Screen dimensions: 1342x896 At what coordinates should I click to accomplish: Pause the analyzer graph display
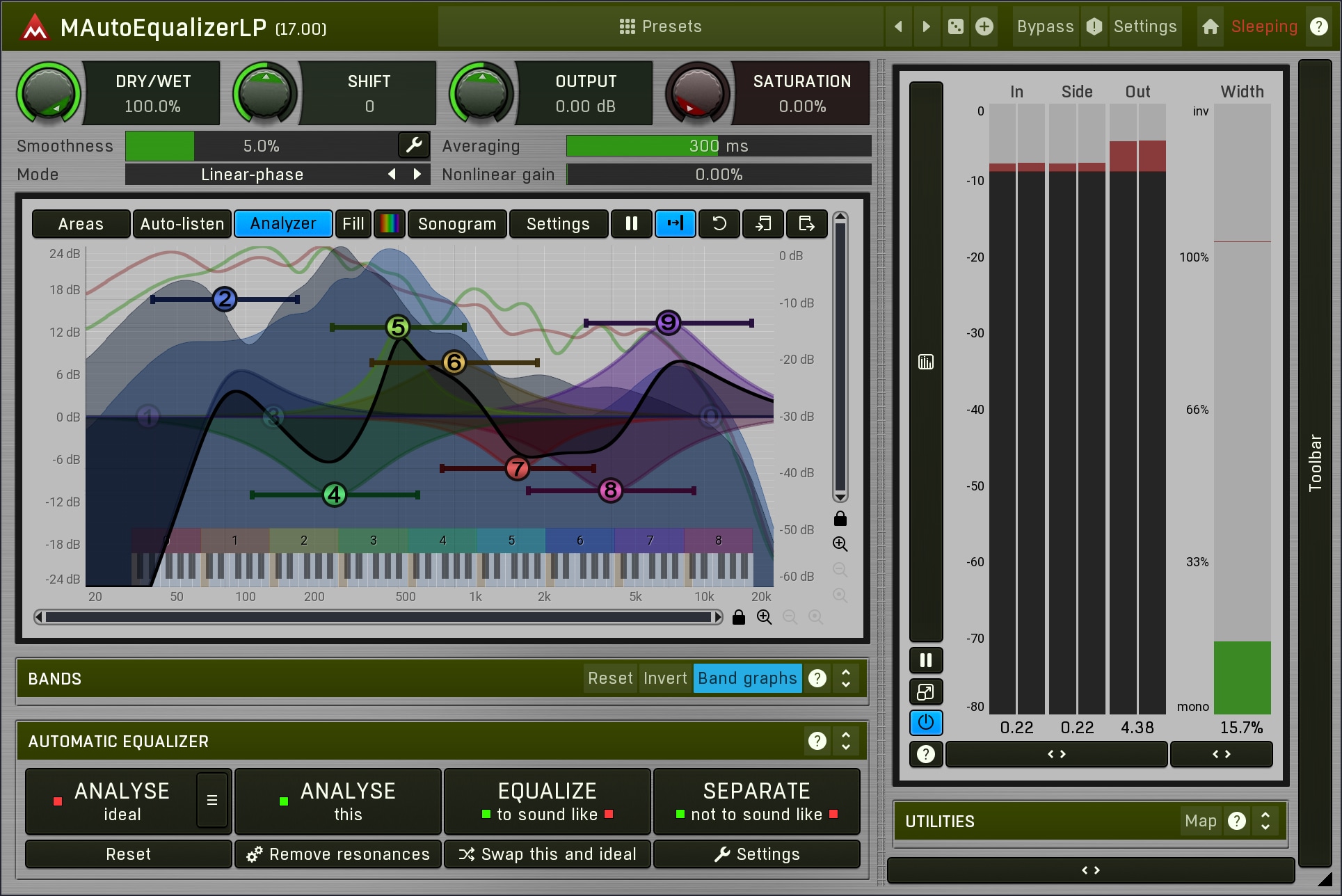[x=632, y=223]
